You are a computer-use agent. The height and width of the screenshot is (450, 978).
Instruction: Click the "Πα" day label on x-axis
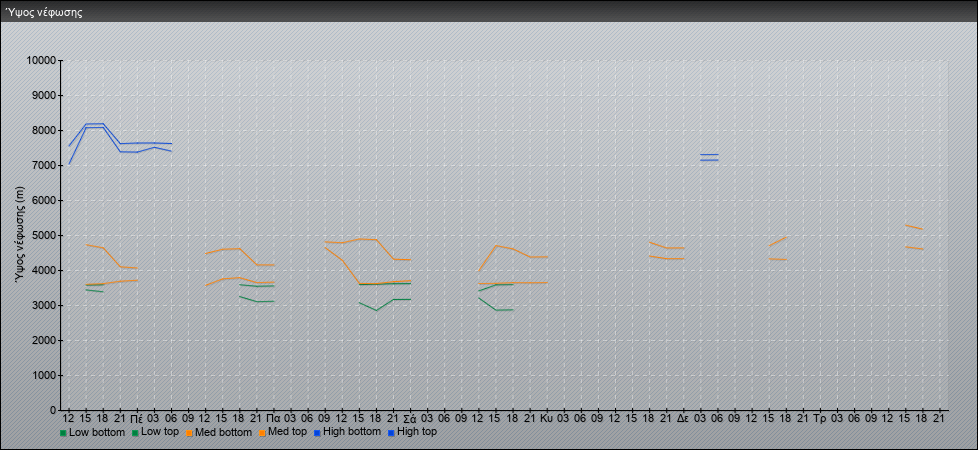click(x=273, y=418)
